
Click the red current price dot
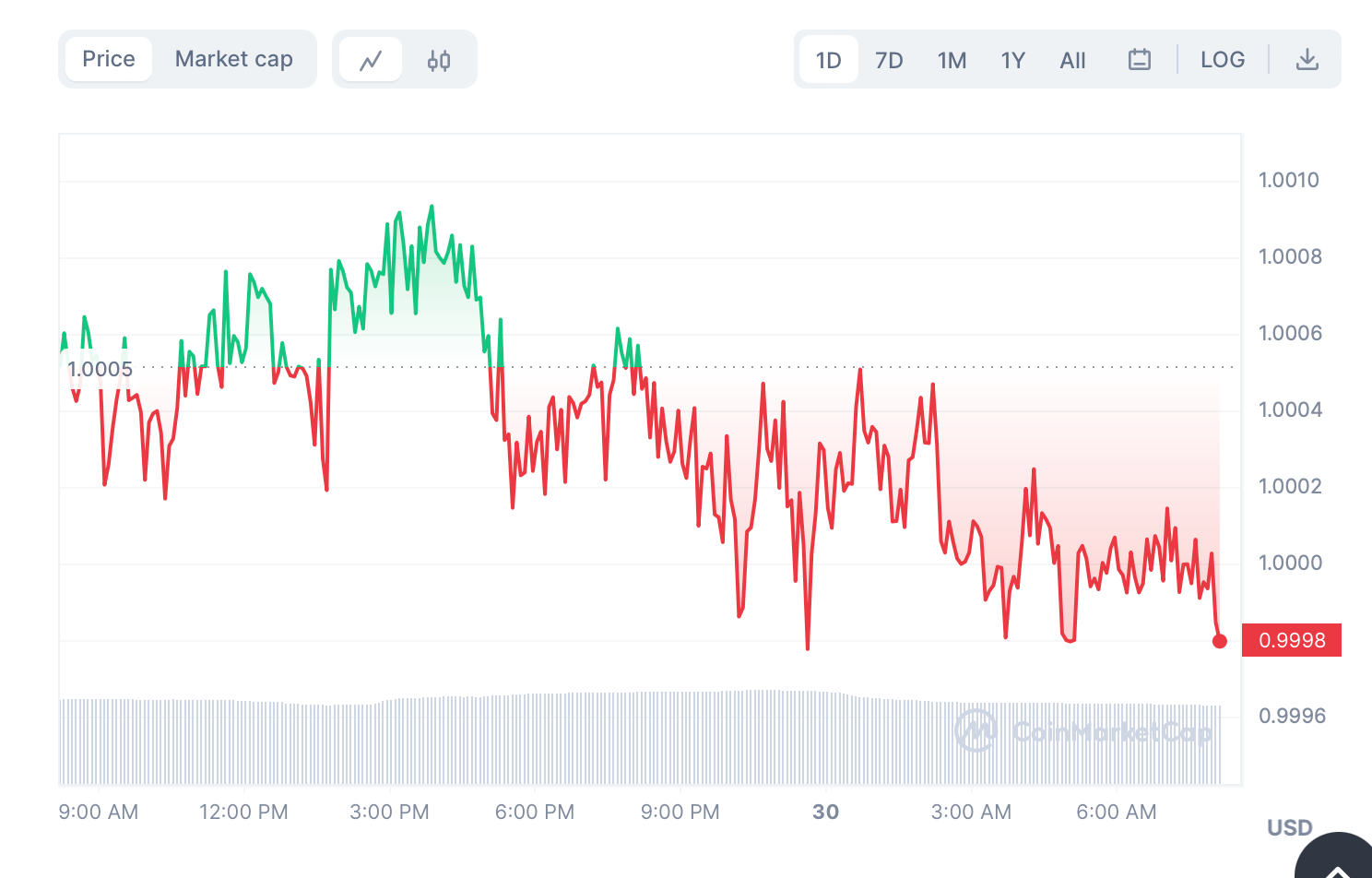pyautogui.click(x=1220, y=641)
